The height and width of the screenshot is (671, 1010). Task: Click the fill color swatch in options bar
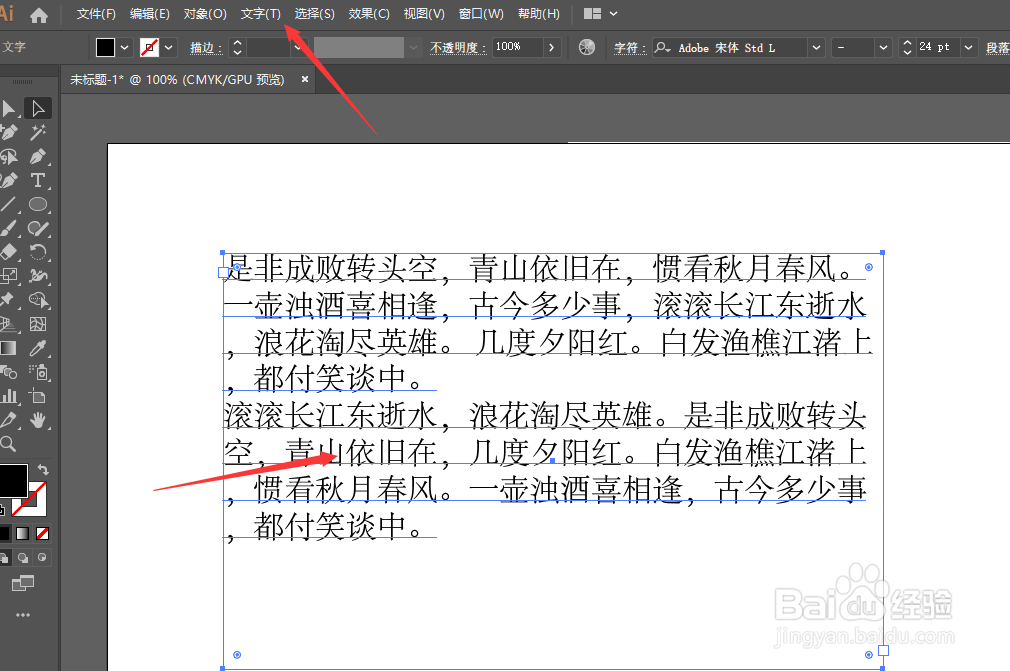point(105,47)
